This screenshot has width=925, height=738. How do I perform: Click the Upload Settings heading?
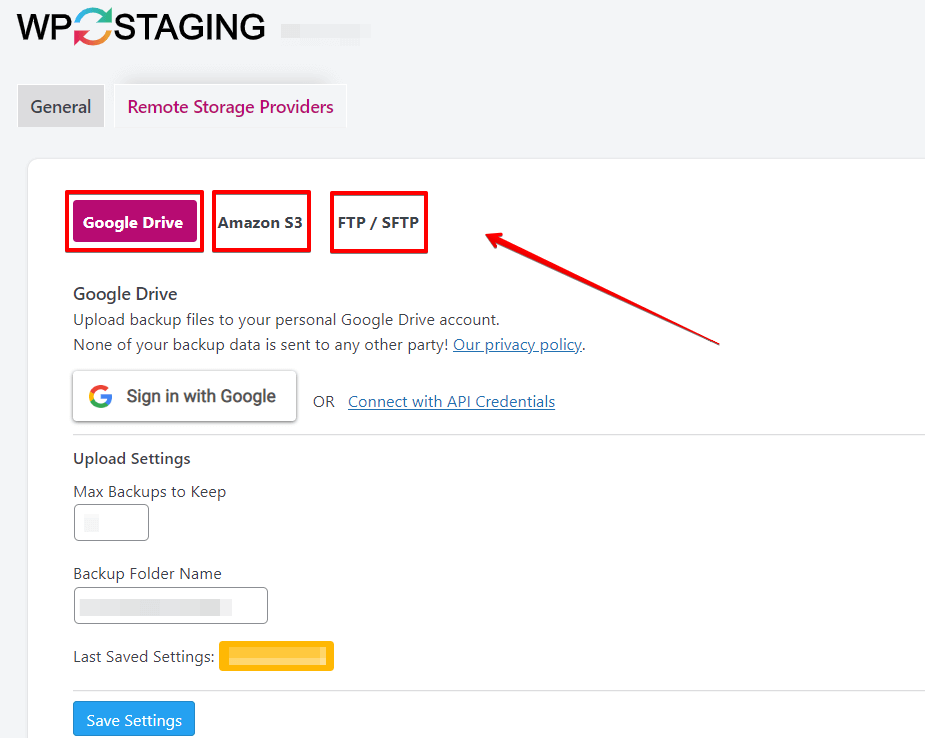coord(132,458)
